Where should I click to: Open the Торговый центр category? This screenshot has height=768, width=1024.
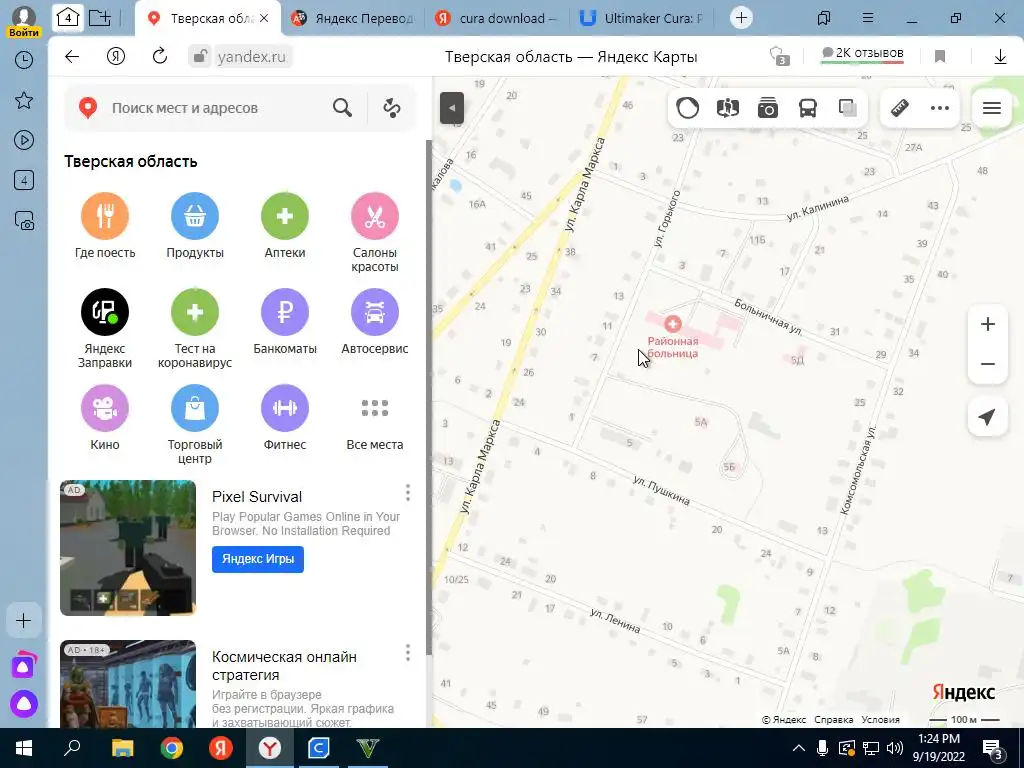195,424
